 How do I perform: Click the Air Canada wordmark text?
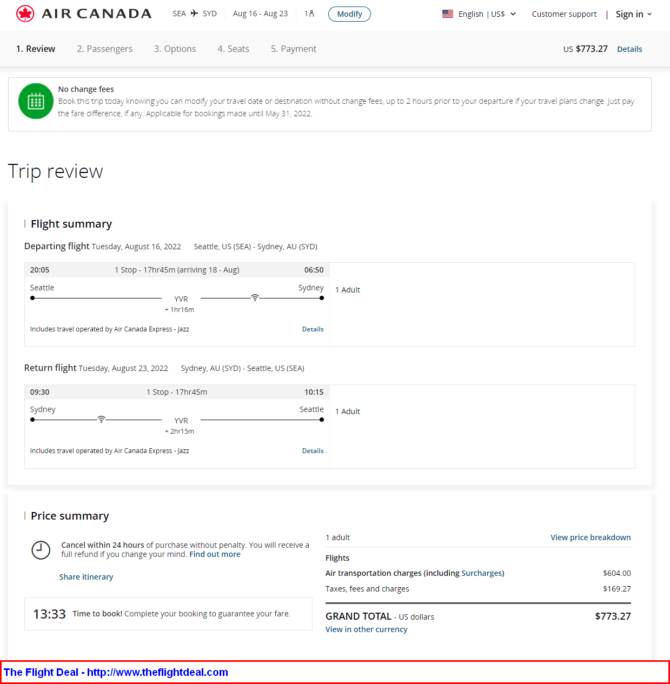coord(97,14)
